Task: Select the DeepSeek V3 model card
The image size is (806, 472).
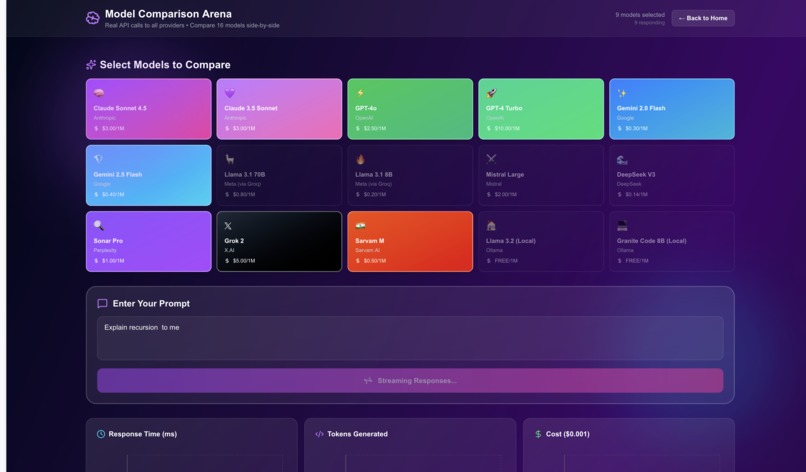Action: pos(672,175)
